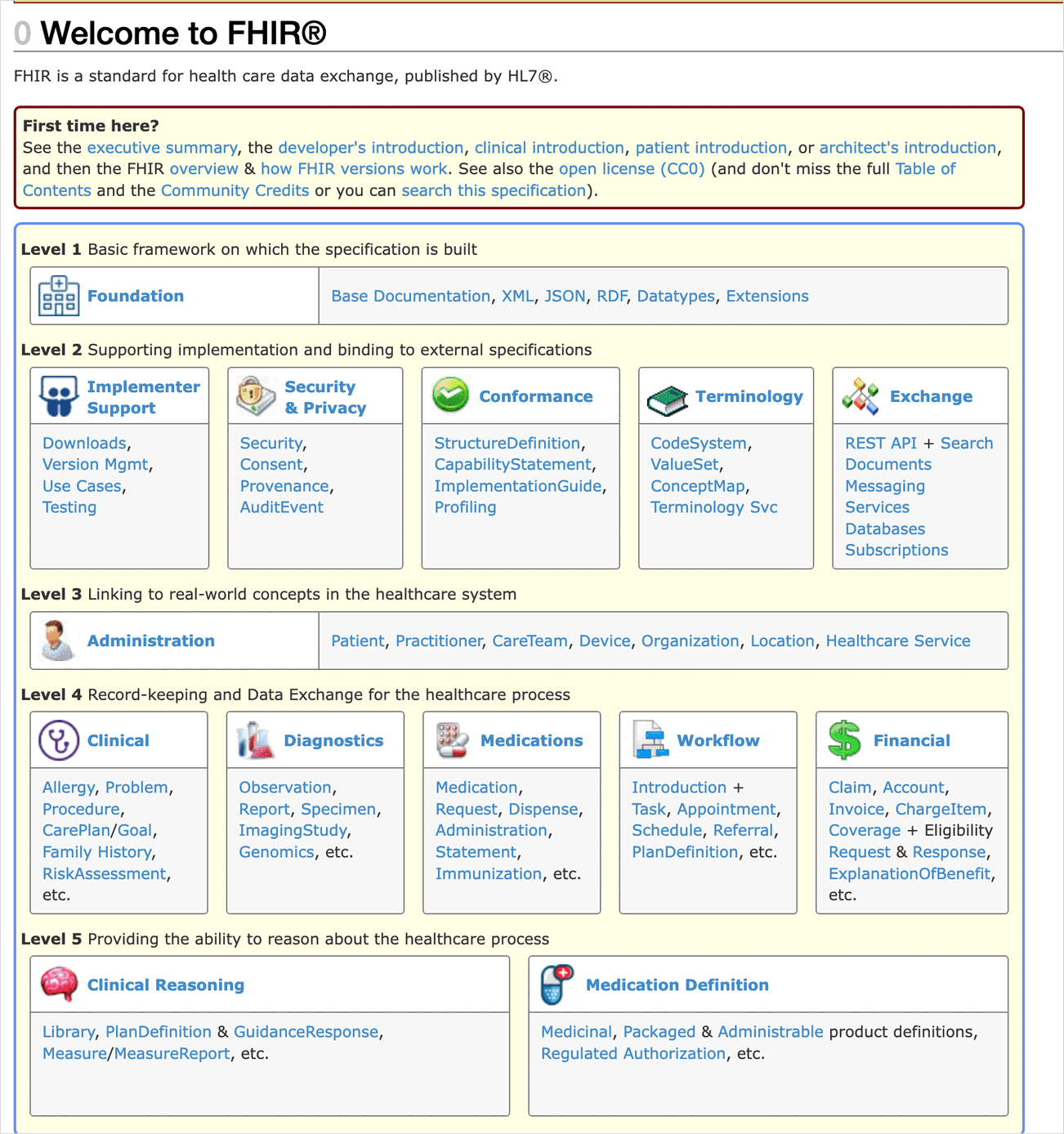Open the StructureDefinition link
The image size is (1064, 1134).
pos(507,443)
